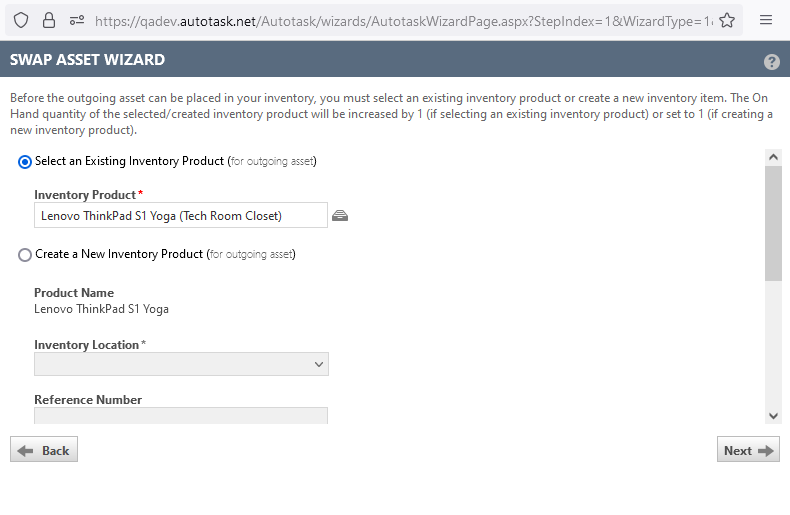790x515 pixels.
Task: Open site permissions icon in address bar
Action: click(77, 20)
